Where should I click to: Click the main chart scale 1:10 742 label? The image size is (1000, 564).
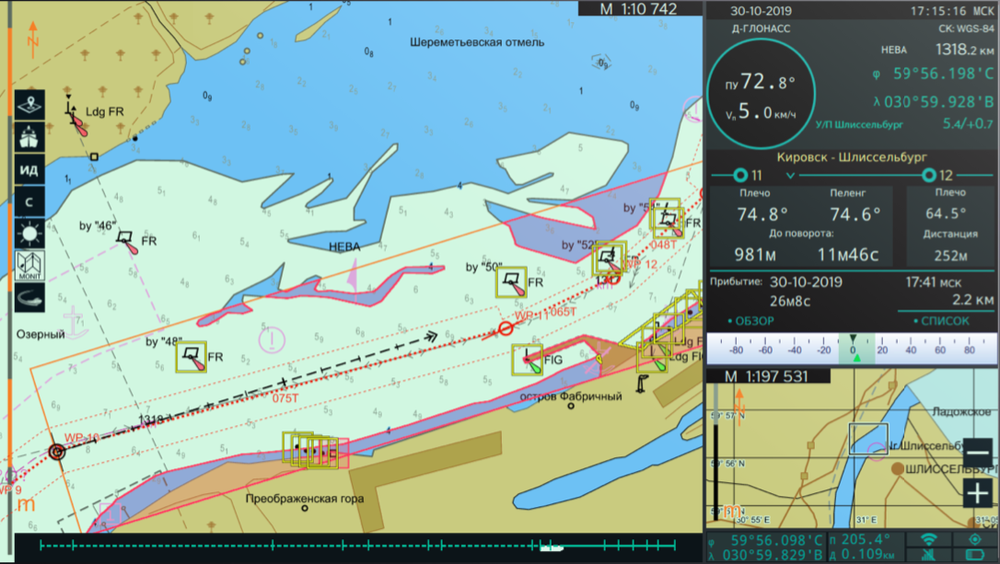(x=638, y=9)
